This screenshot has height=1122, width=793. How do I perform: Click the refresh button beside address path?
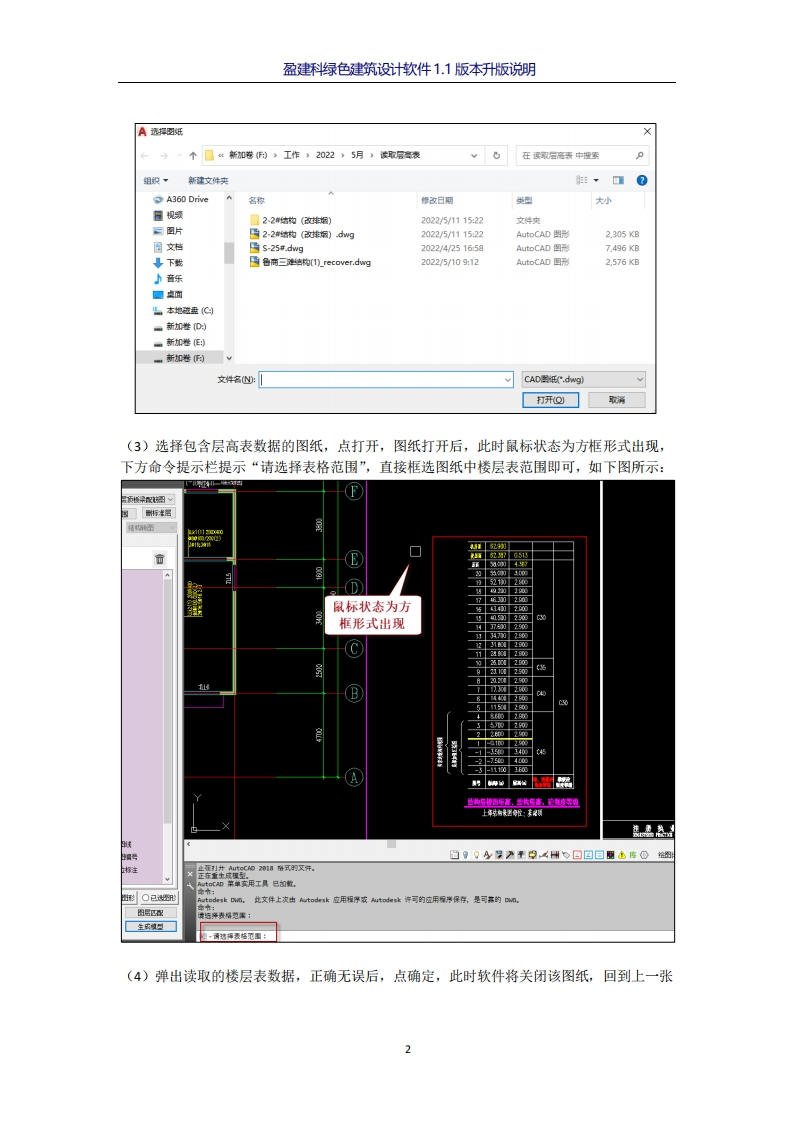[x=497, y=155]
